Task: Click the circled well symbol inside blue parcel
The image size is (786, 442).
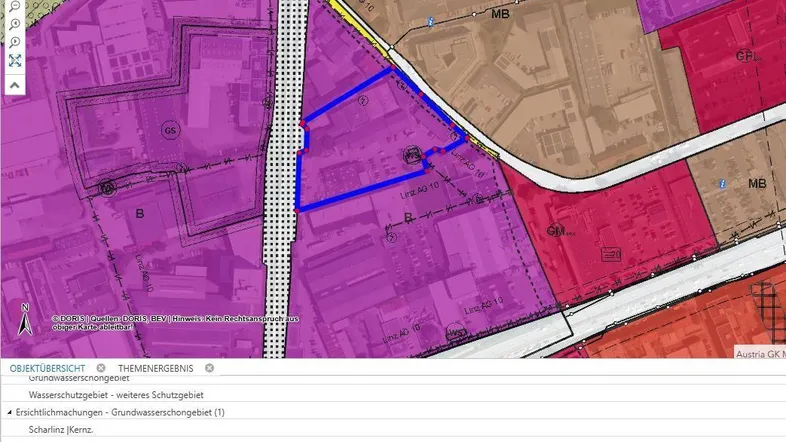Action: (412, 155)
